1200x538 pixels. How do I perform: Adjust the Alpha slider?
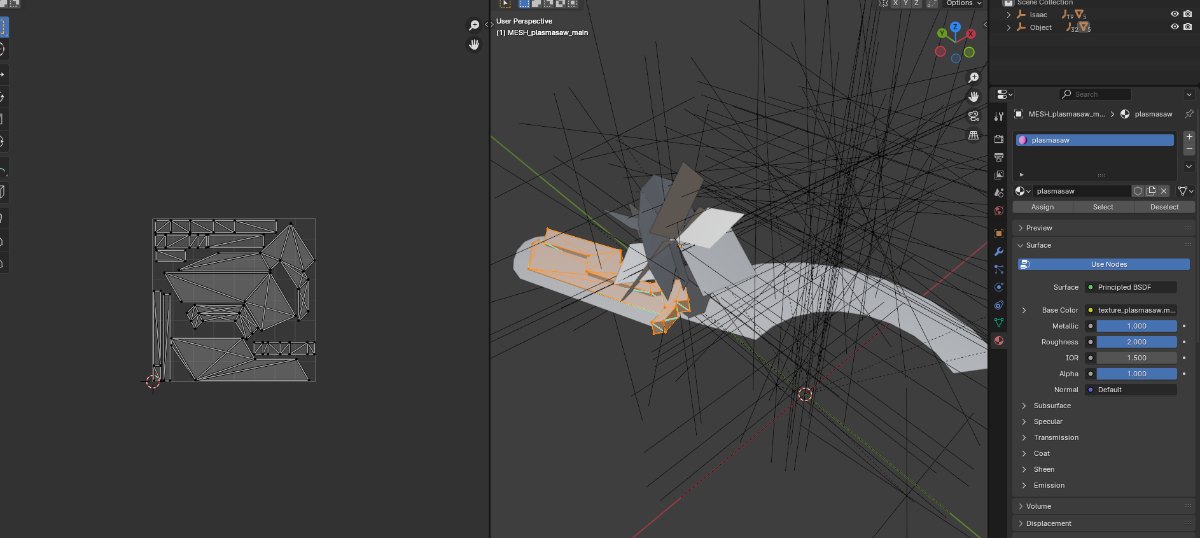click(1137, 373)
